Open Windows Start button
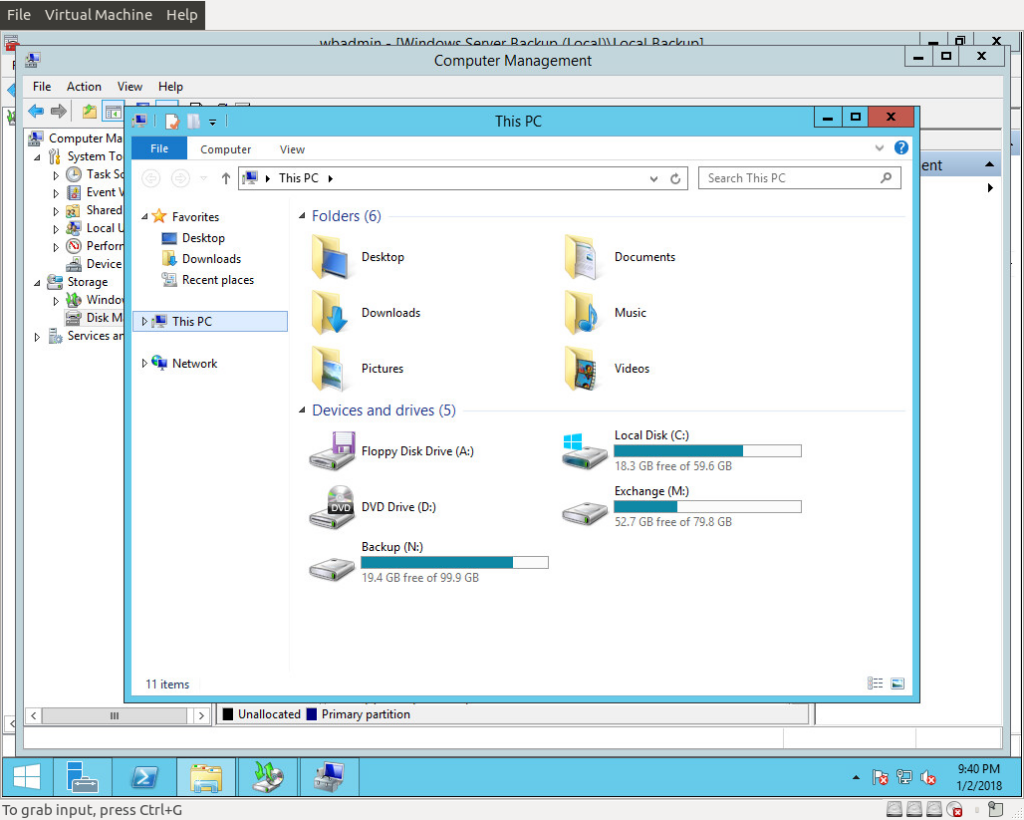 pyautogui.click(x=27, y=777)
